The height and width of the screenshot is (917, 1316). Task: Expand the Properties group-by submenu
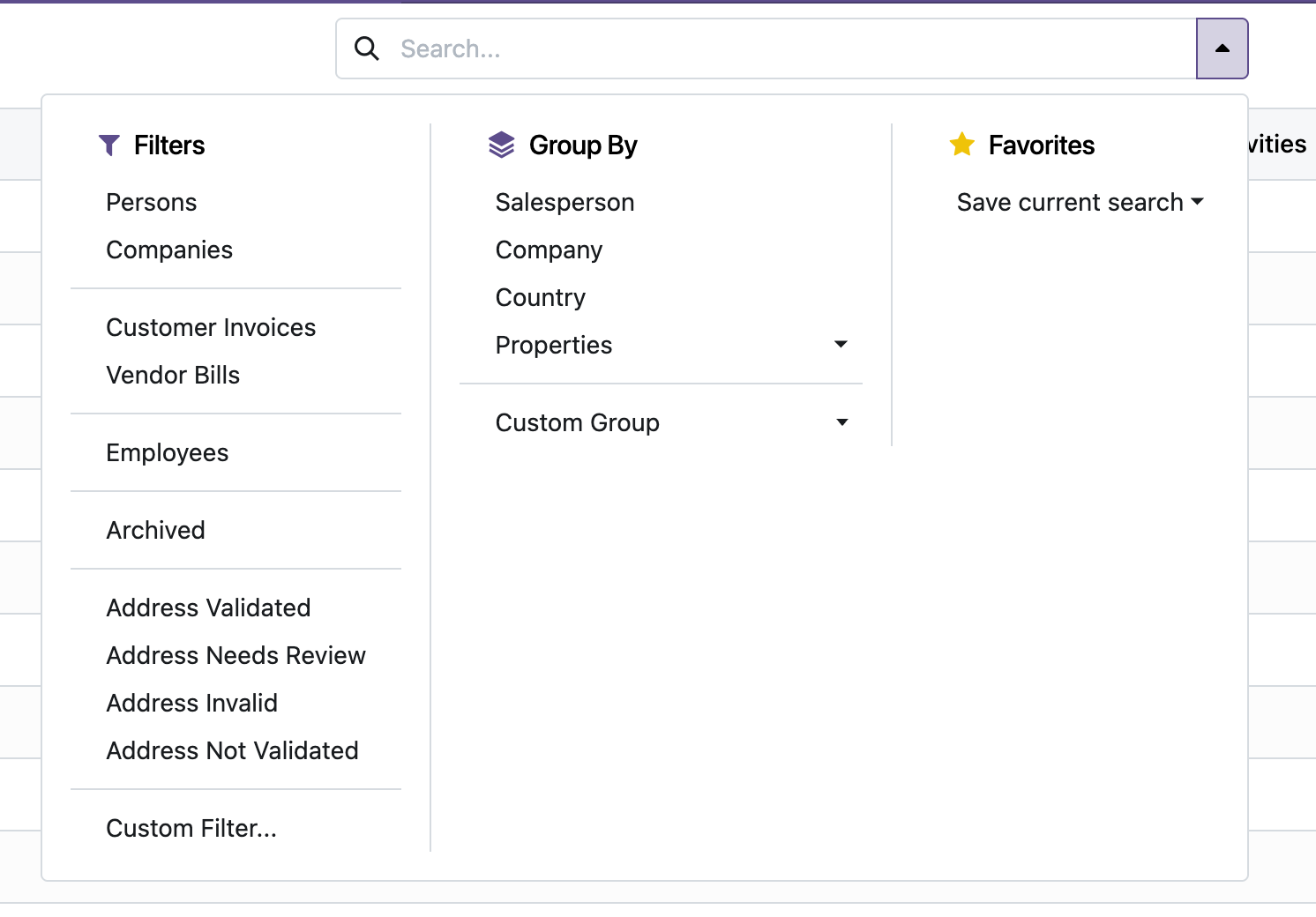[x=662, y=345]
